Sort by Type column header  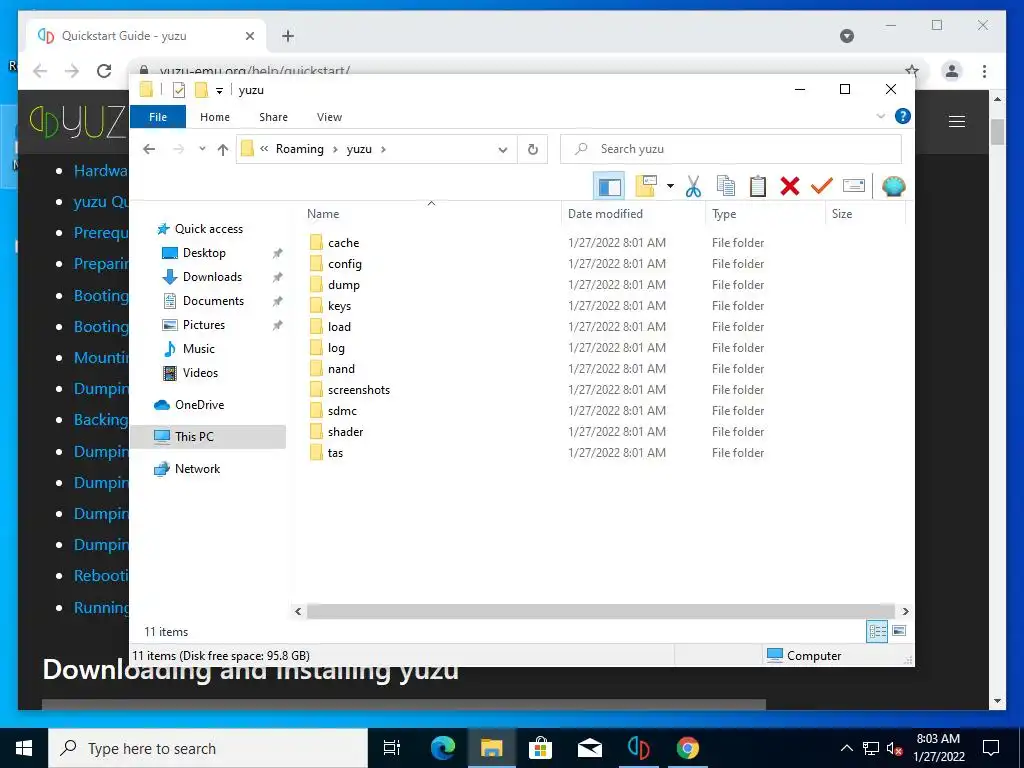pos(724,214)
